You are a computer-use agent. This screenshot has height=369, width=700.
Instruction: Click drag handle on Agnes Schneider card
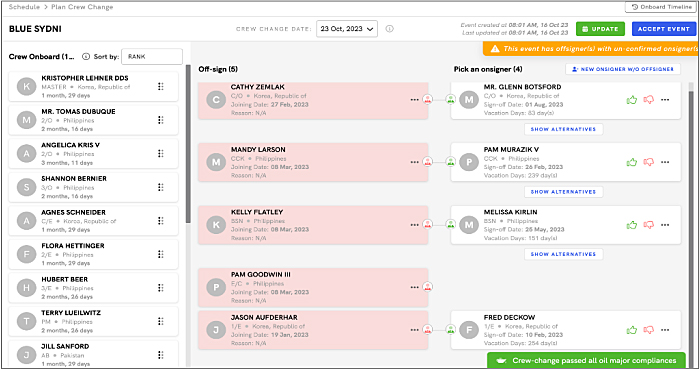point(161,220)
